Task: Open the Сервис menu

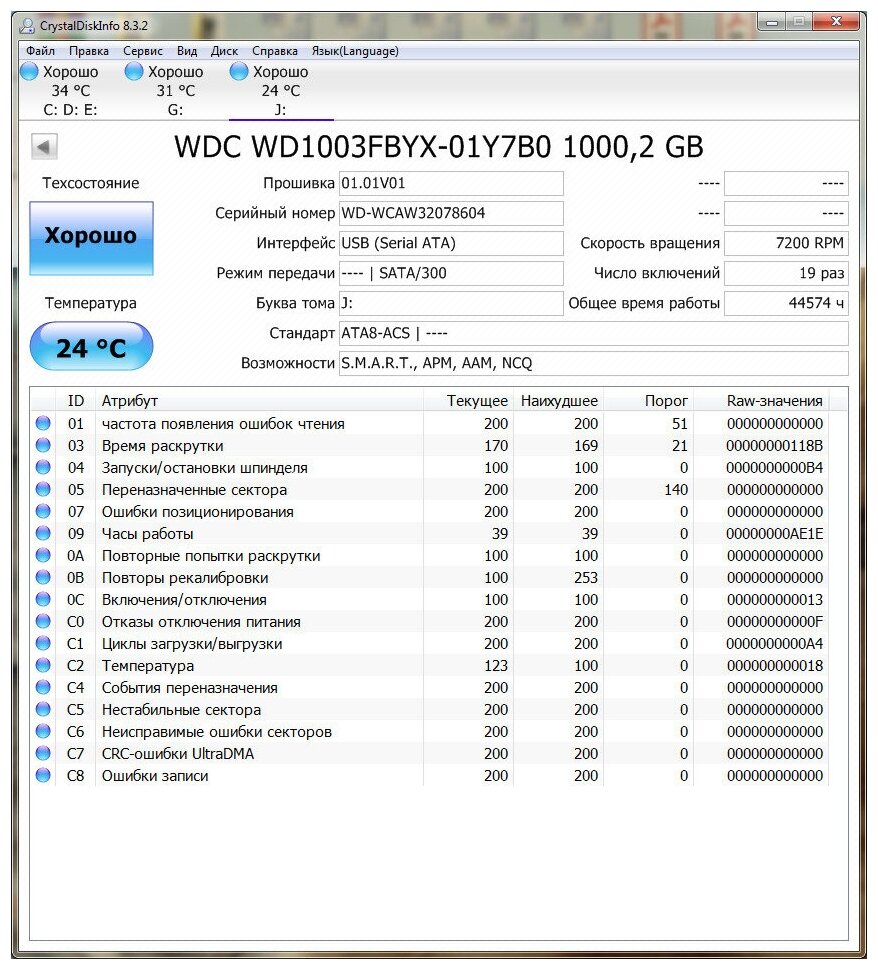Action: [x=143, y=51]
